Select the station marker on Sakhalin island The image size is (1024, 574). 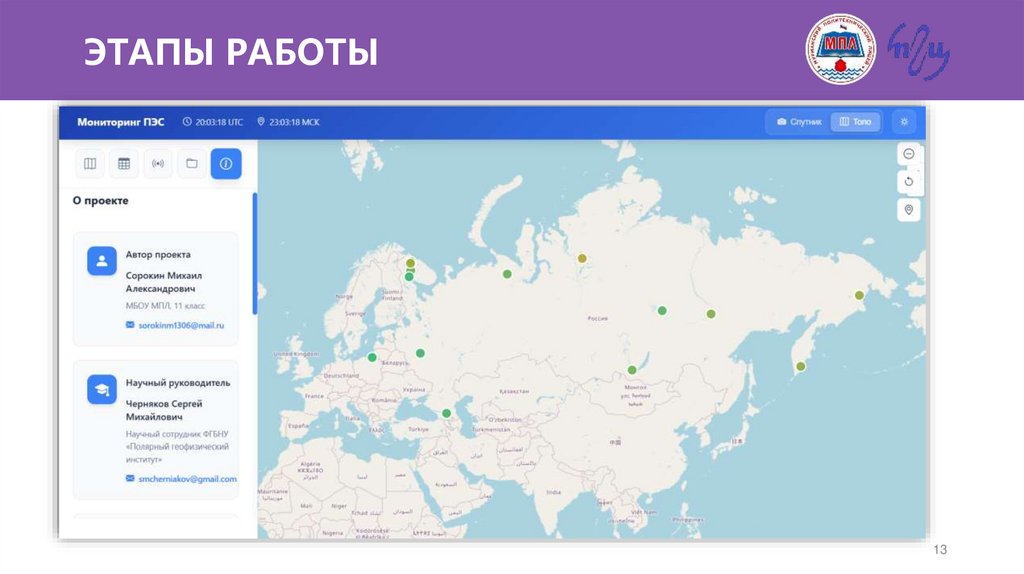(x=801, y=367)
